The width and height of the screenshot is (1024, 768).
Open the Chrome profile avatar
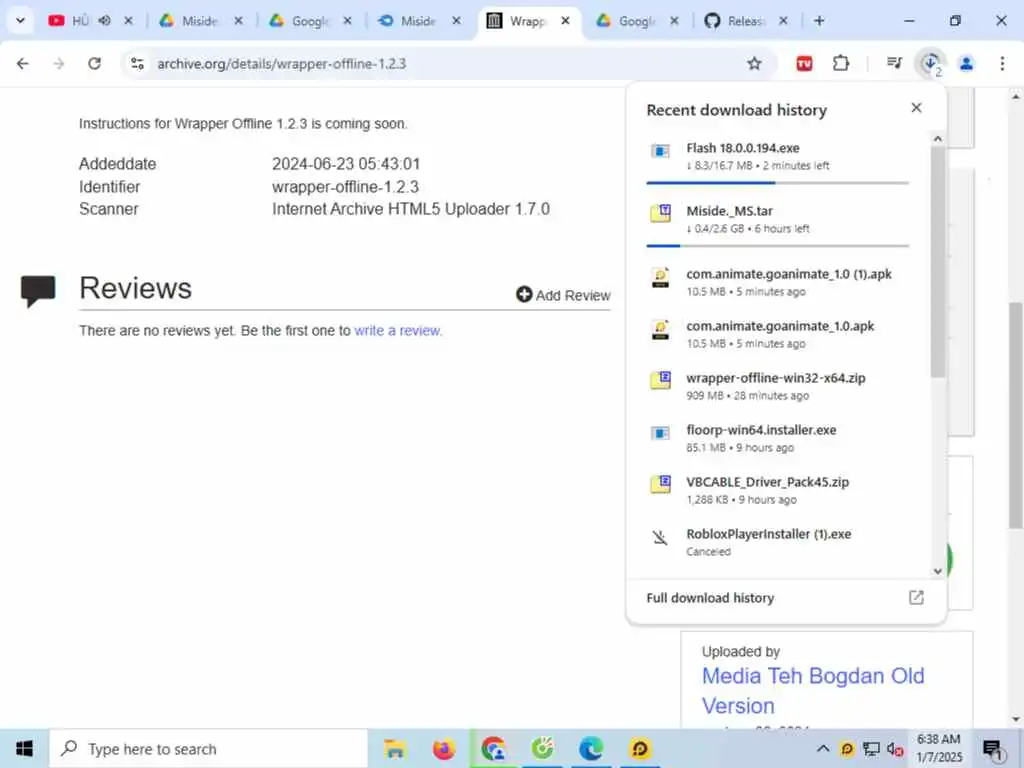pos(966,63)
